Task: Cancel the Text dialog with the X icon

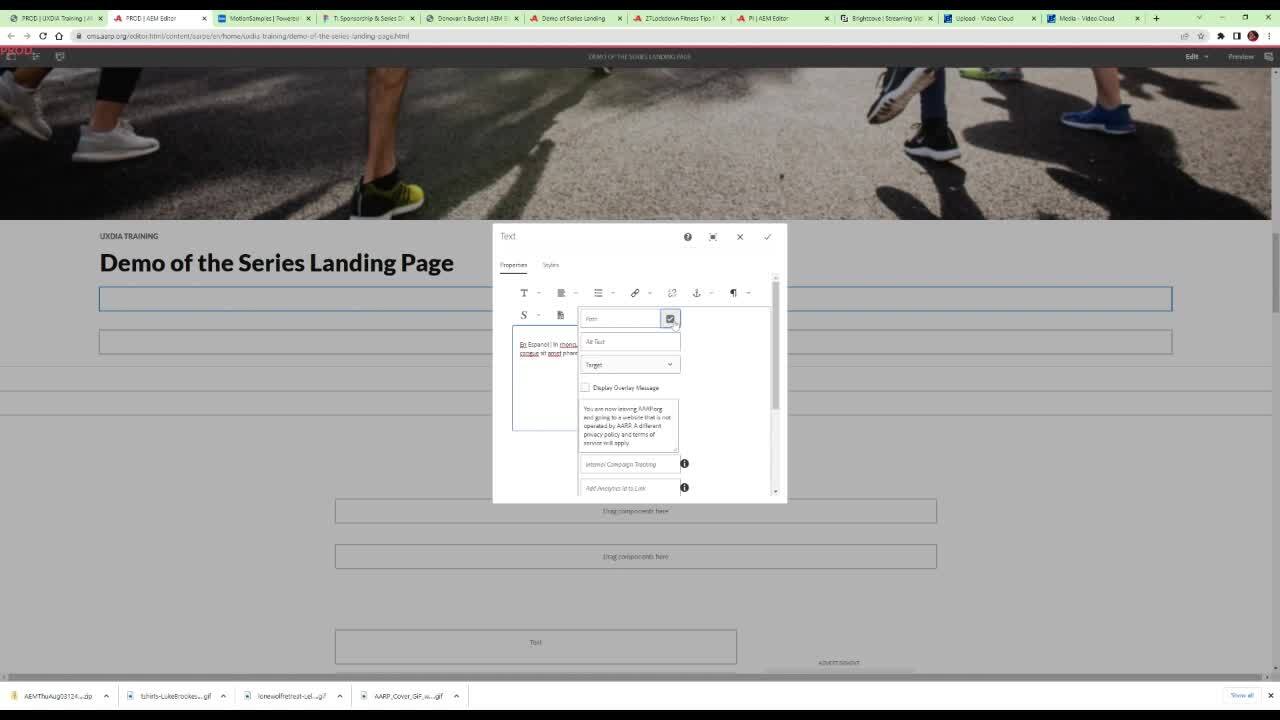Action: coord(740,237)
